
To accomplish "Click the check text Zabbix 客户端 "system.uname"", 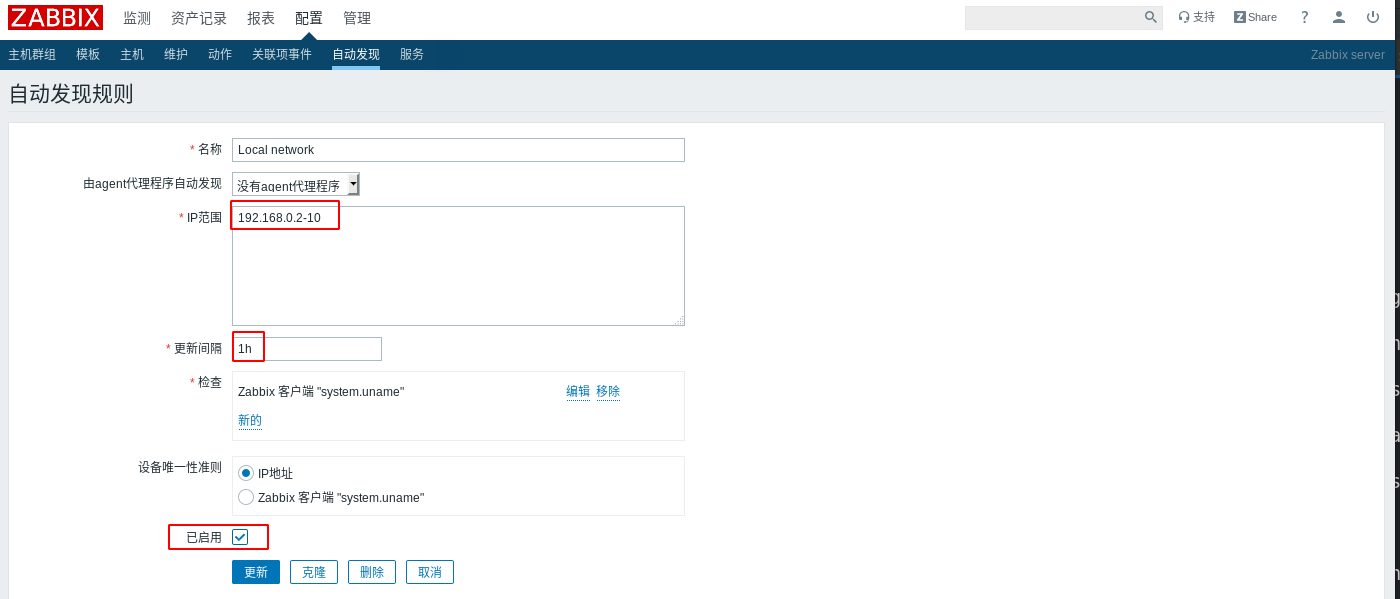I will coord(321,392).
